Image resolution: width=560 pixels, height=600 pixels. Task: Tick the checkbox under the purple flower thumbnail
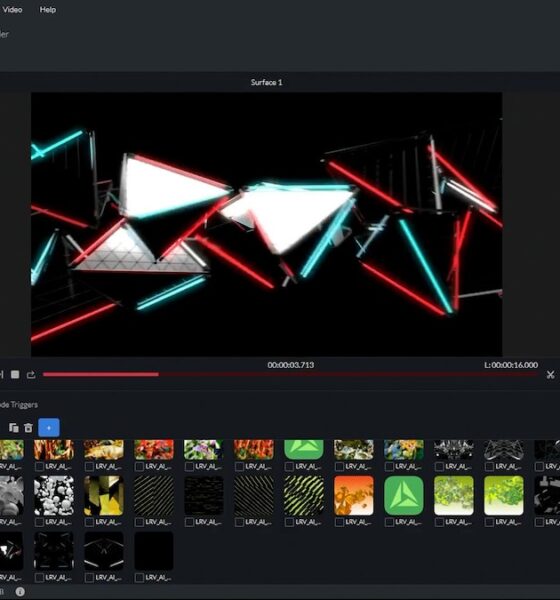189,466
